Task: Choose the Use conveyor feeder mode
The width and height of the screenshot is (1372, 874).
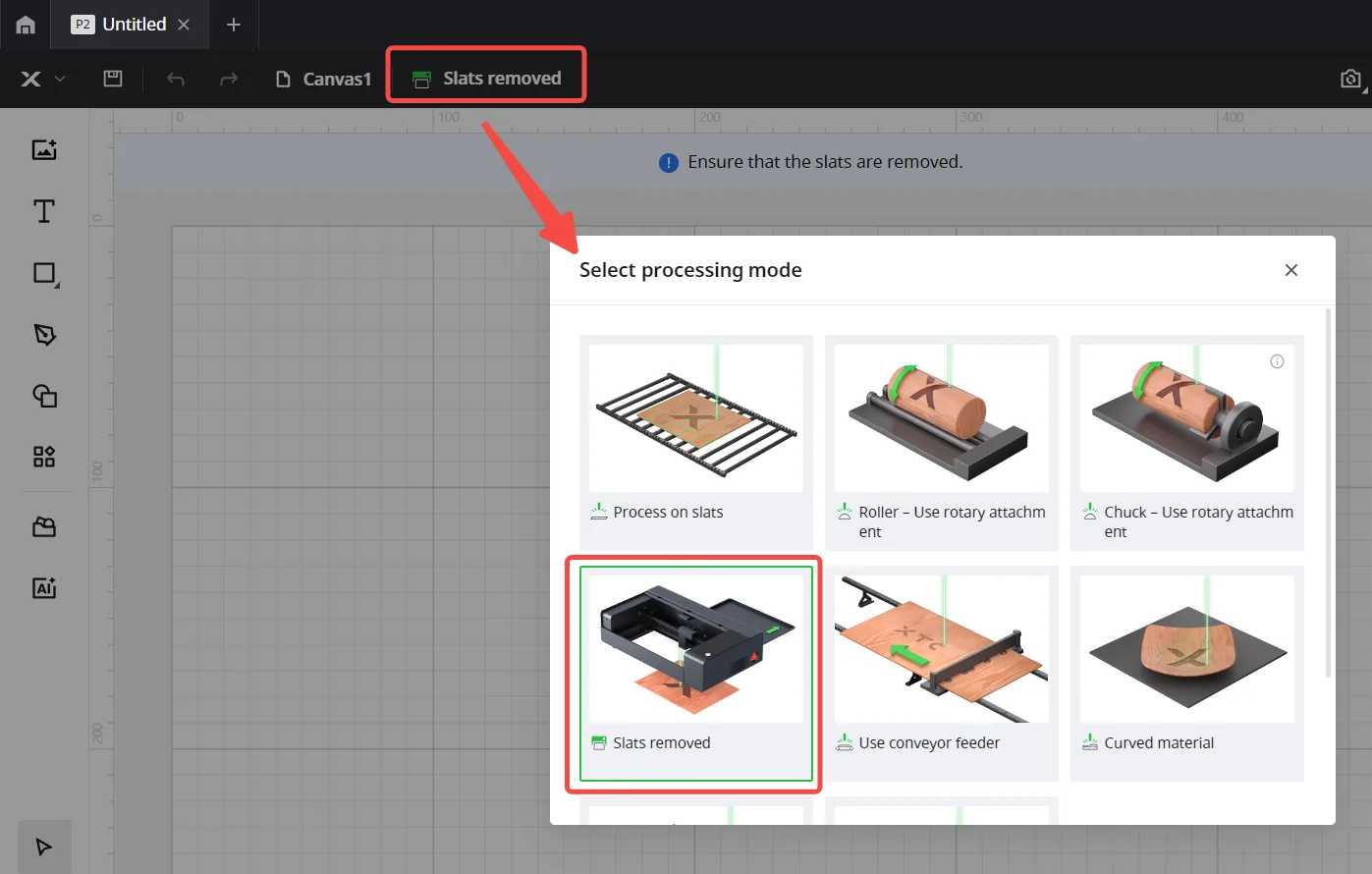Action: point(942,674)
